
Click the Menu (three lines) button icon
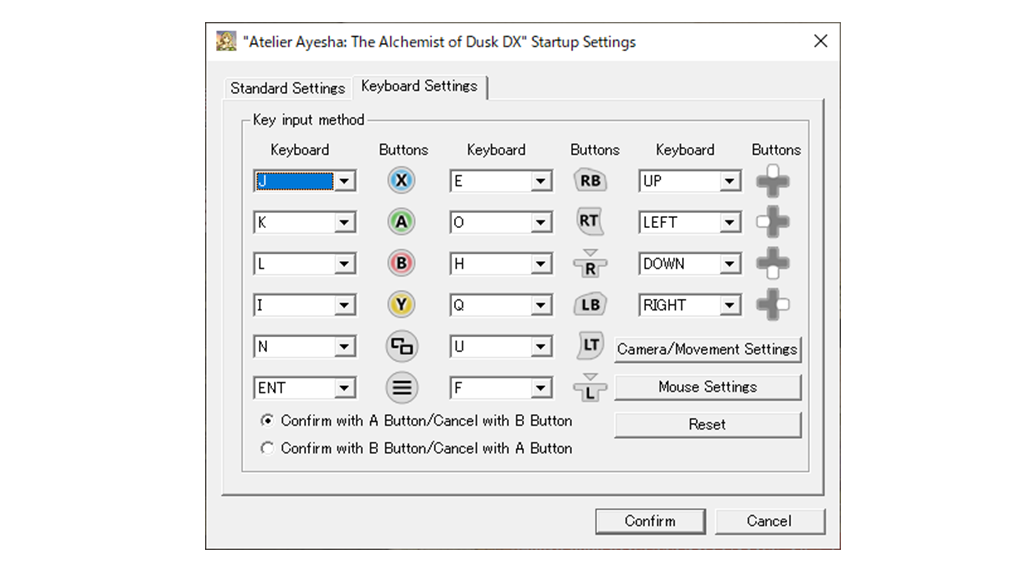(x=401, y=388)
